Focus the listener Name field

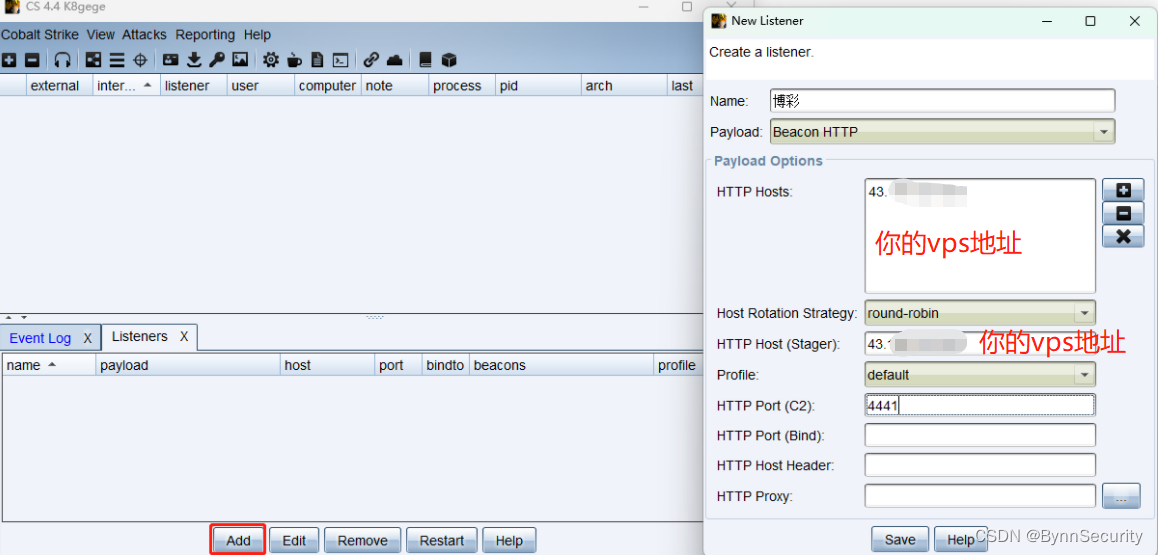(x=942, y=101)
